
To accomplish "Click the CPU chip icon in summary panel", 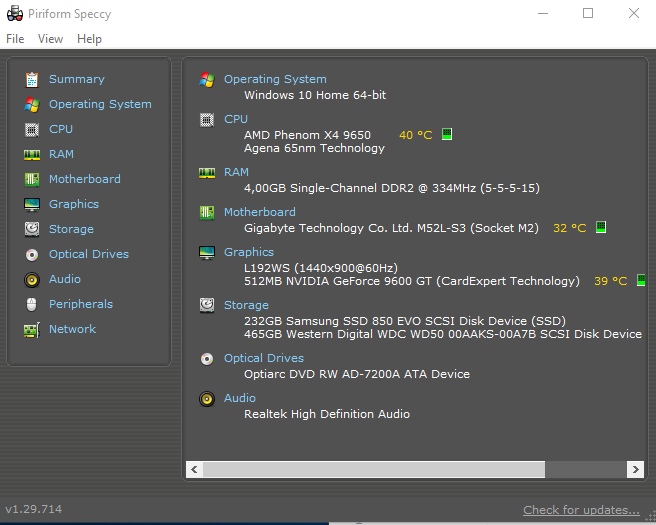I will [x=207, y=120].
